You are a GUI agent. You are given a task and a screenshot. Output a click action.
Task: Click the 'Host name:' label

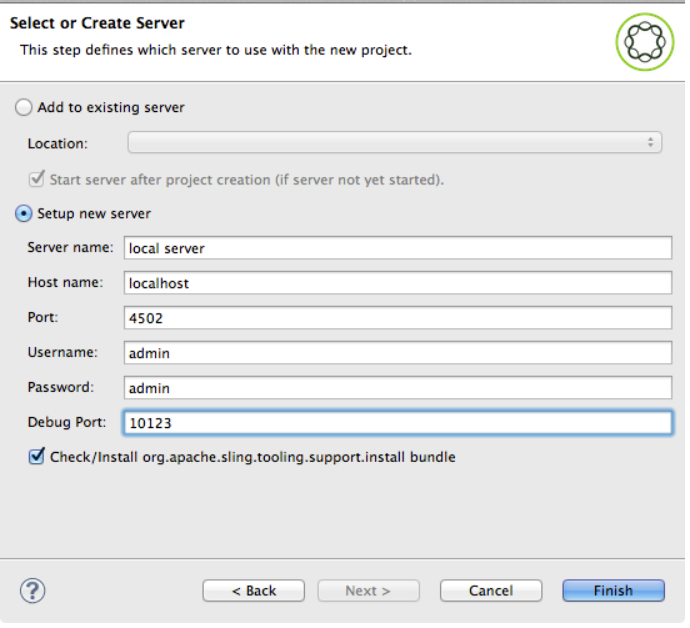tap(65, 283)
